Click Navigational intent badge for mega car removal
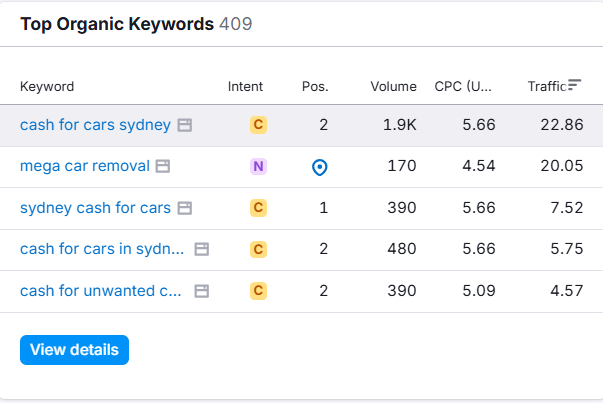 click(x=258, y=166)
